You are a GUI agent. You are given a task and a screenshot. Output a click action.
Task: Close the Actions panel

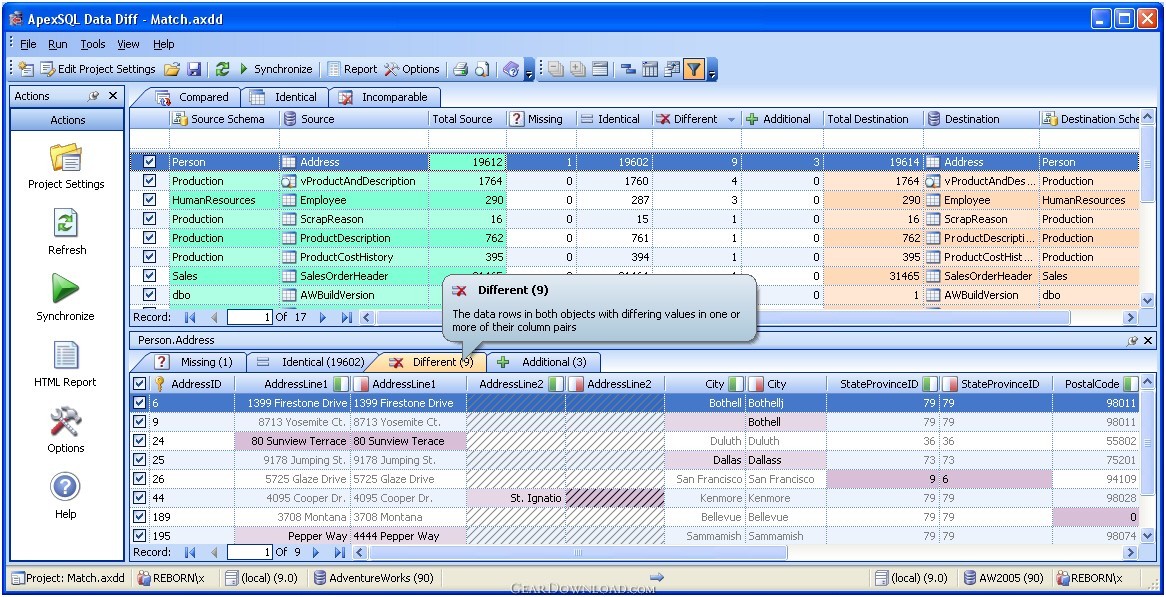click(x=113, y=96)
